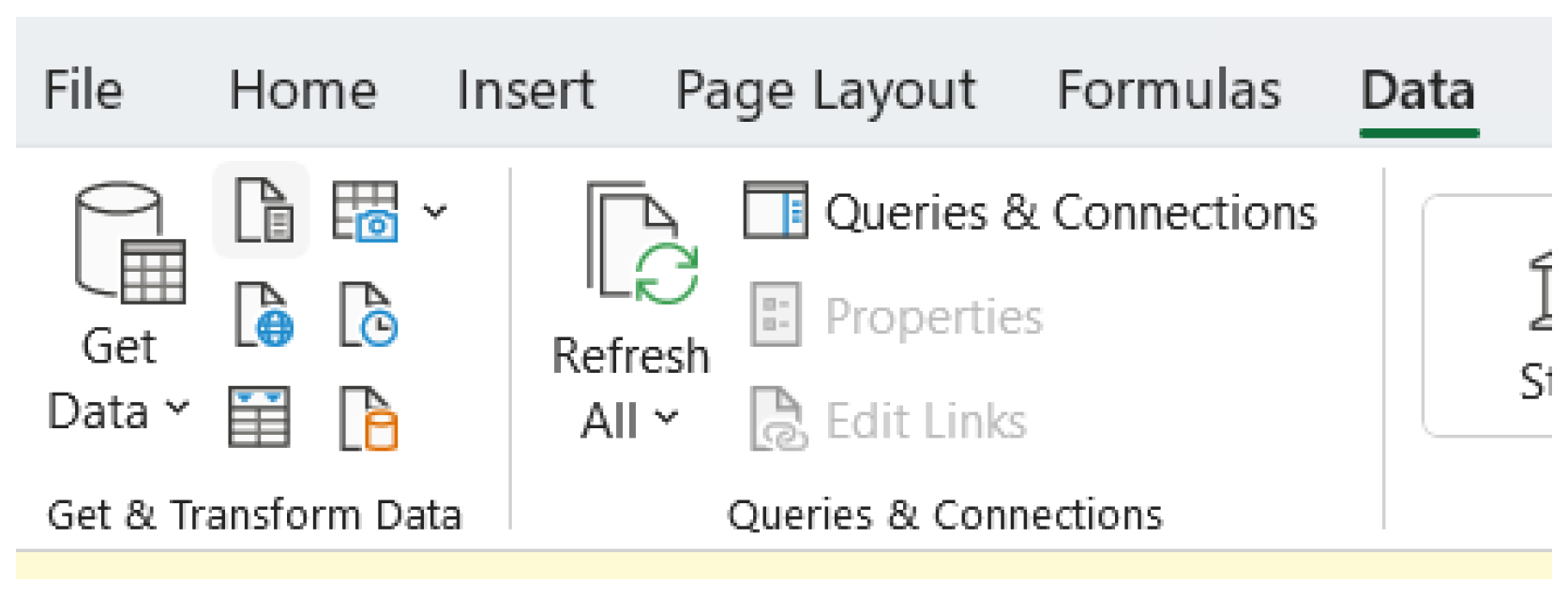Click the From Picture camera table icon

(366, 211)
